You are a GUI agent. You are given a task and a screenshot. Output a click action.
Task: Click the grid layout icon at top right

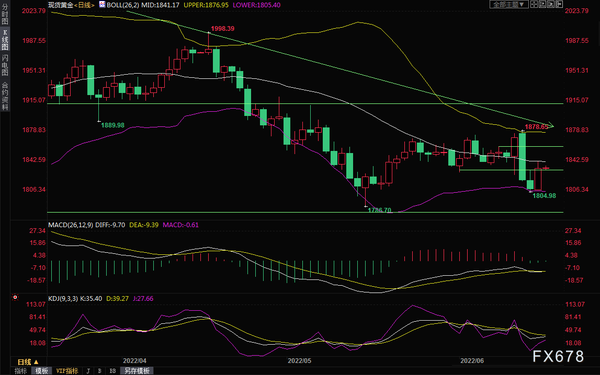tap(534, 5)
